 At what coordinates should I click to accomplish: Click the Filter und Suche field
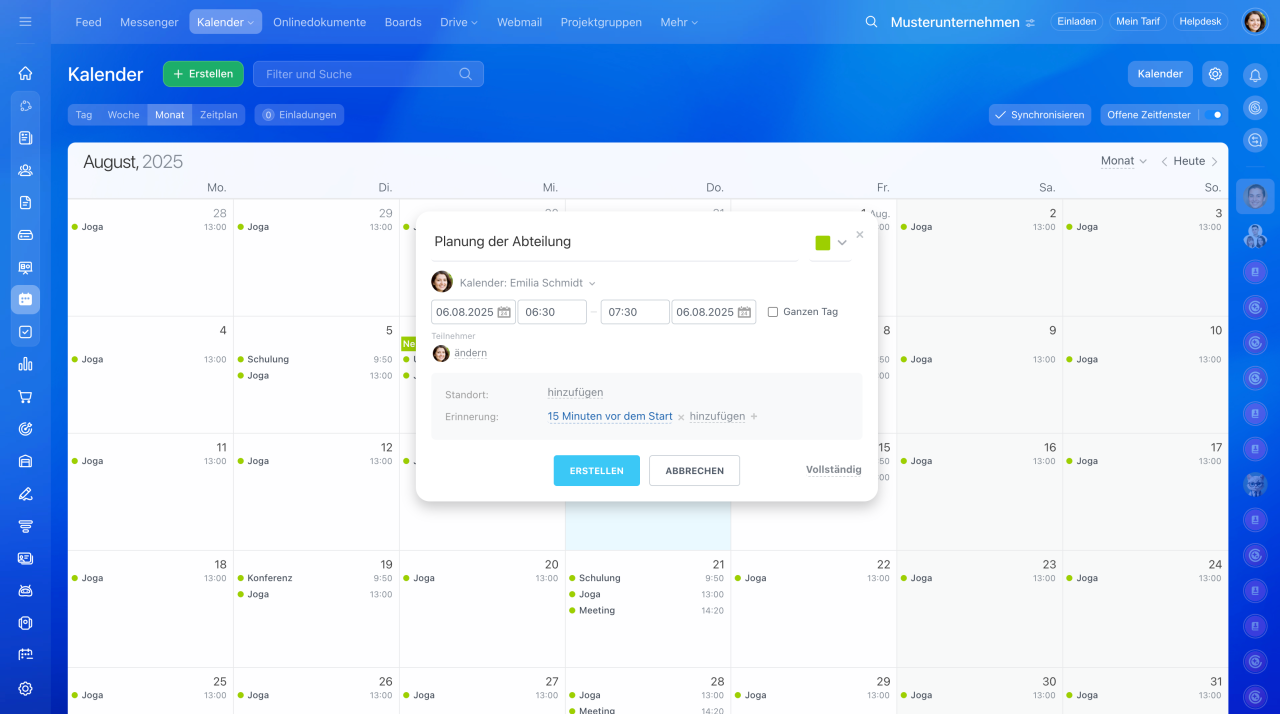point(368,74)
